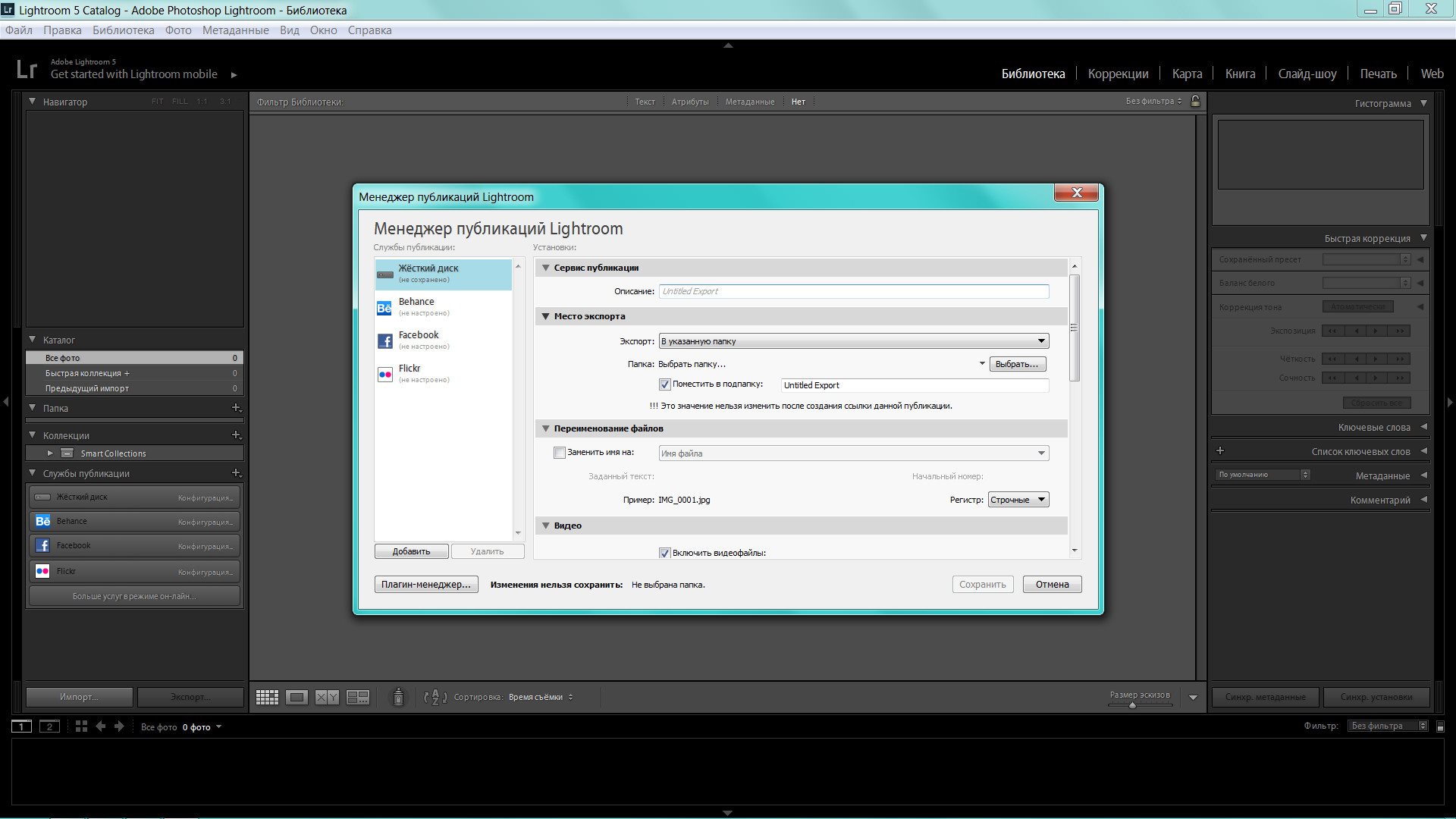Image resolution: width=1456 pixels, height=819 pixels.
Task: Switch to loupe view icon
Action: pos(297,697)
